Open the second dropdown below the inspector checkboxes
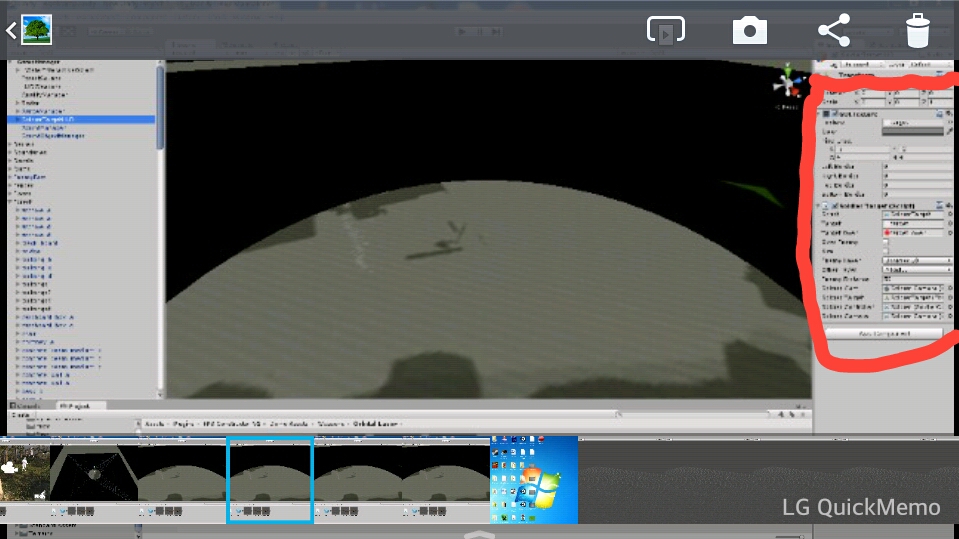Viewport: 959px width, 539px height. (x=917, y=270)
